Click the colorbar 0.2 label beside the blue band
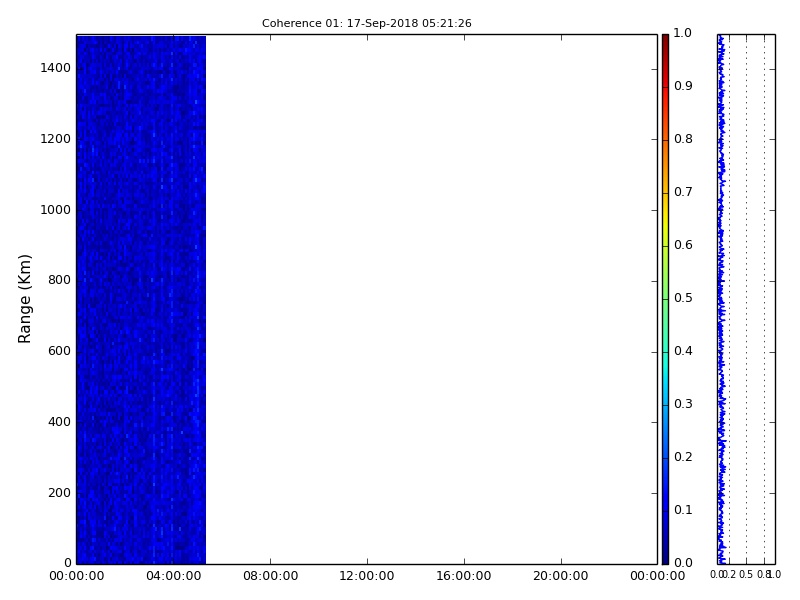This screenshot has height=600, width=800. click(x=683, y=457)
